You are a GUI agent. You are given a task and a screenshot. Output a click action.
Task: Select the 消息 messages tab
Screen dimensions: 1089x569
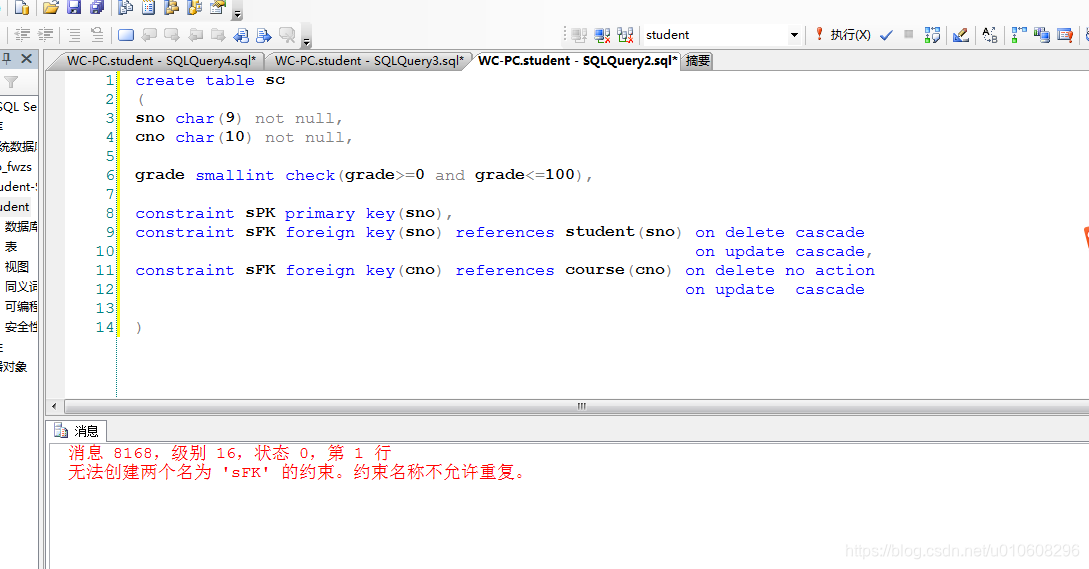pos(77,431)
